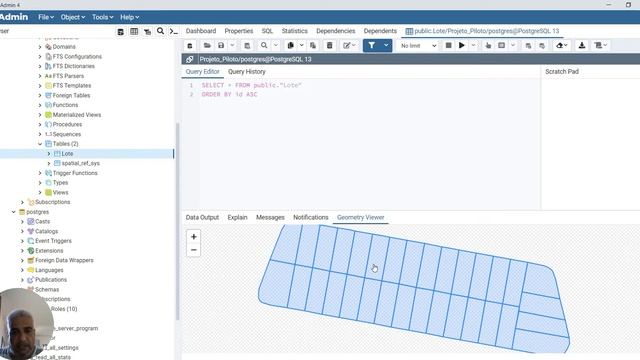Switch to the Dependents tab

click(380, 31)
